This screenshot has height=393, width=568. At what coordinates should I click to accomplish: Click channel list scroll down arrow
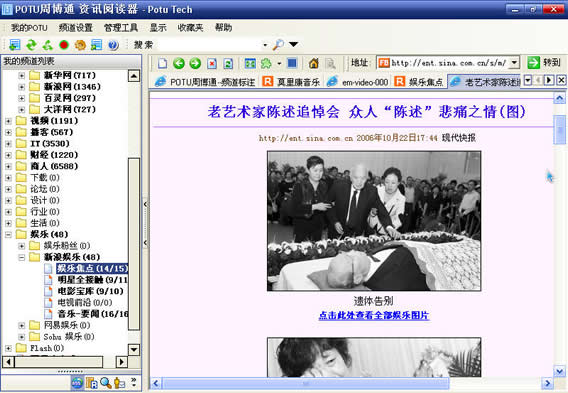click(x=134, y=350)
